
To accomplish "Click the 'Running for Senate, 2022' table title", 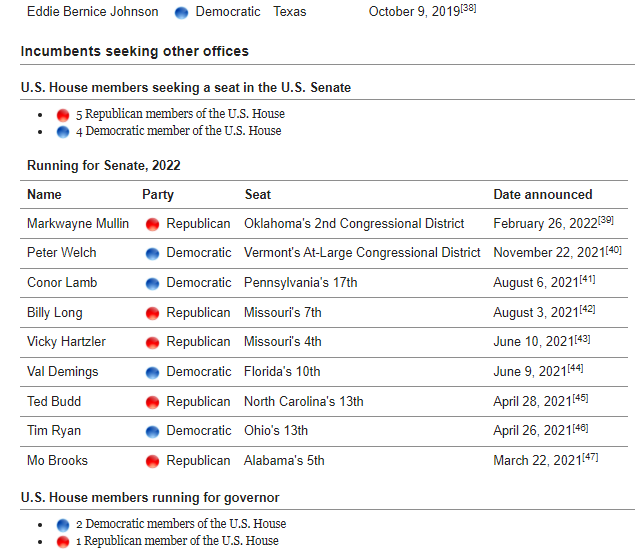I will (x=104, y=166).
